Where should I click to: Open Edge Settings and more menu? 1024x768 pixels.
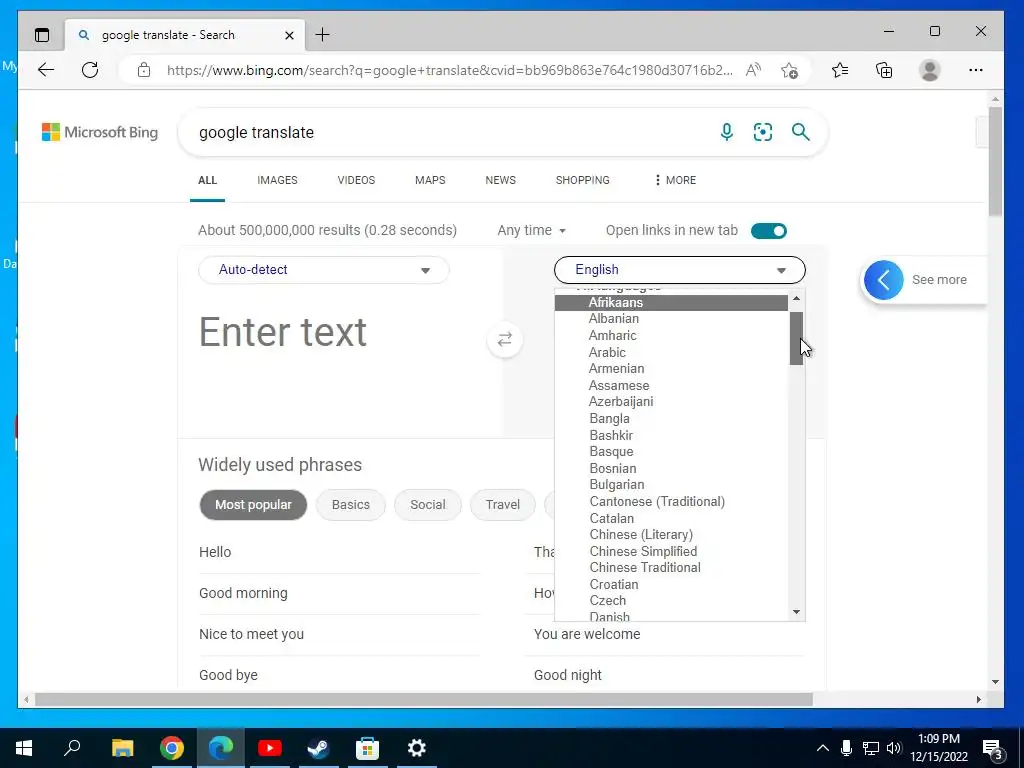(976, 70)
